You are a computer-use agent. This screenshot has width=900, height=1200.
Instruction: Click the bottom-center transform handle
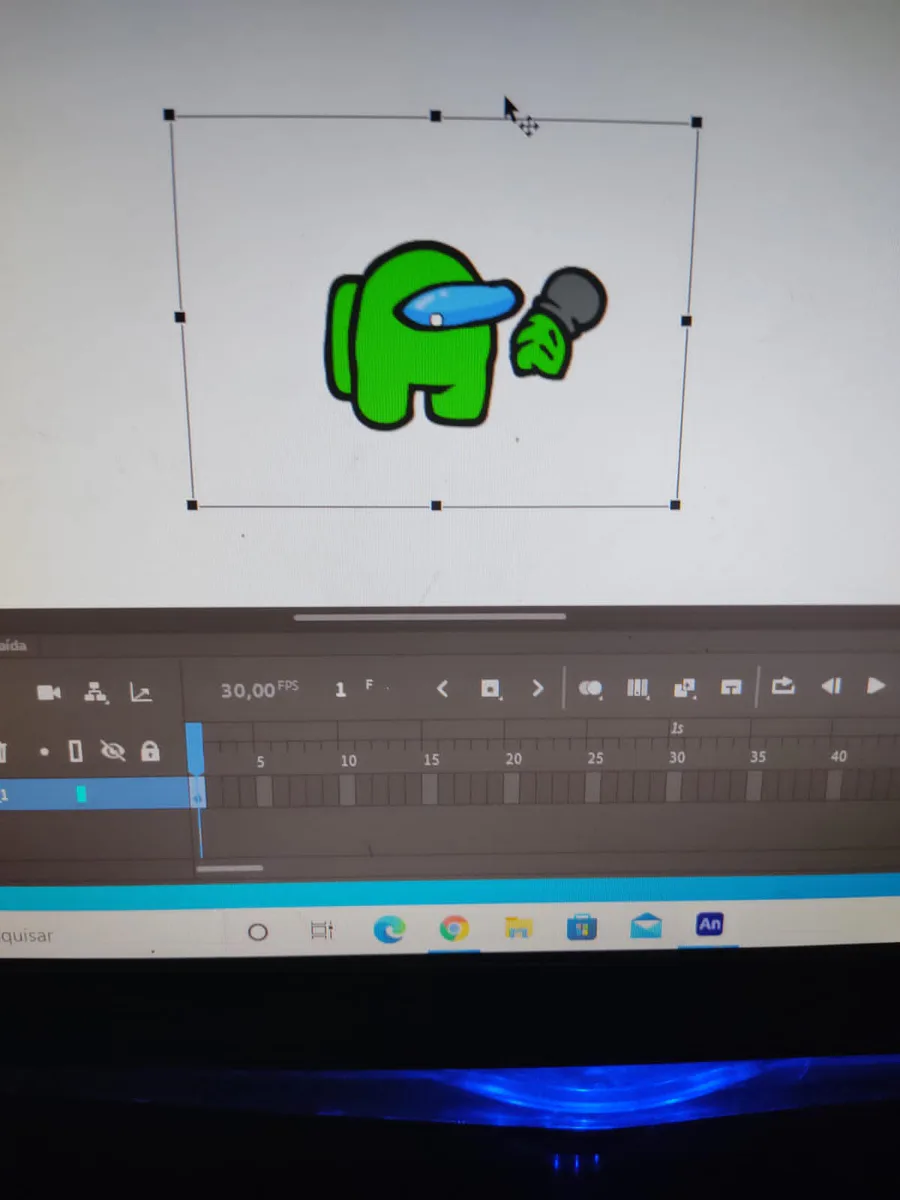436,506
